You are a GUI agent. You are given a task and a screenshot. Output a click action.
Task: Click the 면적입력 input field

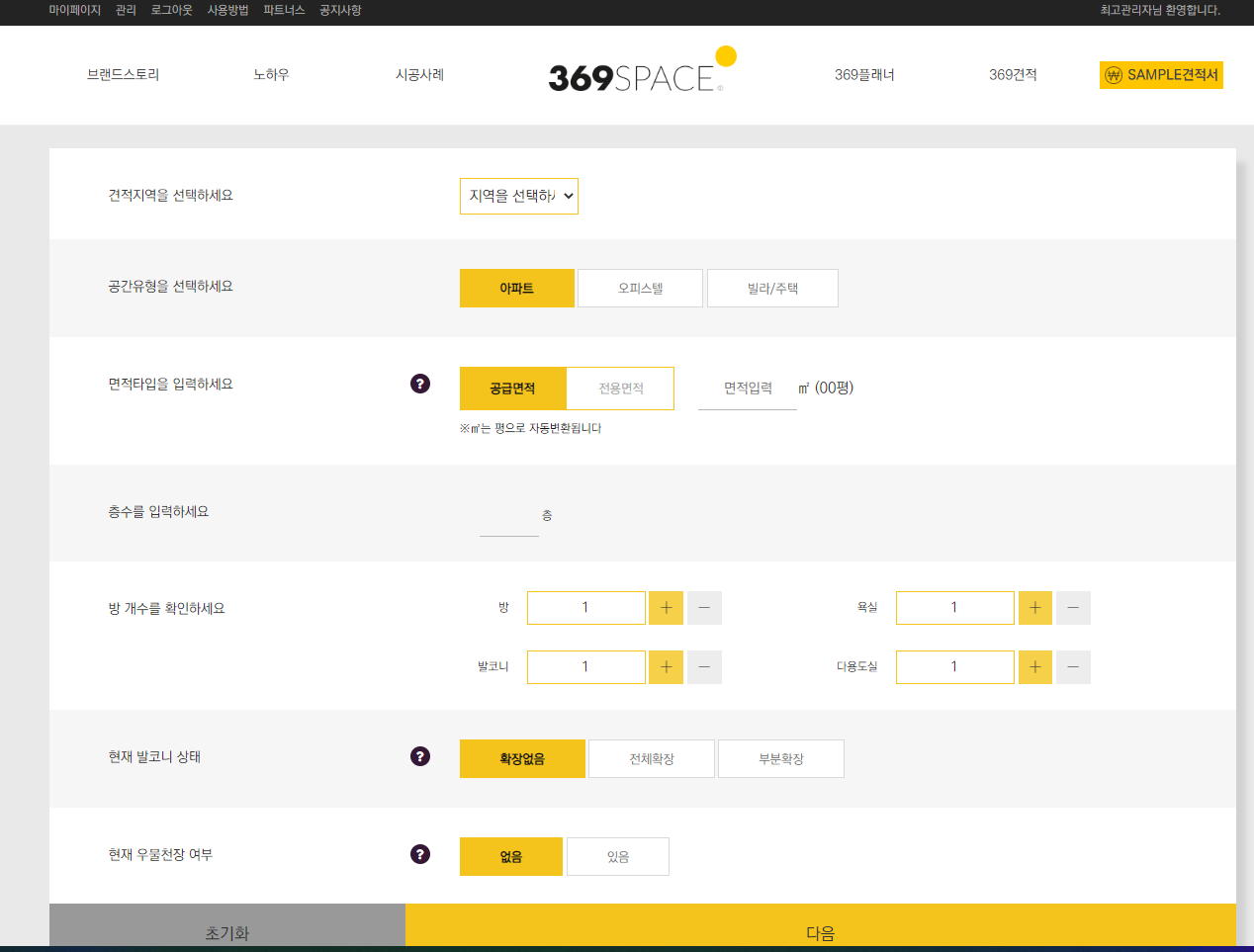747,389
